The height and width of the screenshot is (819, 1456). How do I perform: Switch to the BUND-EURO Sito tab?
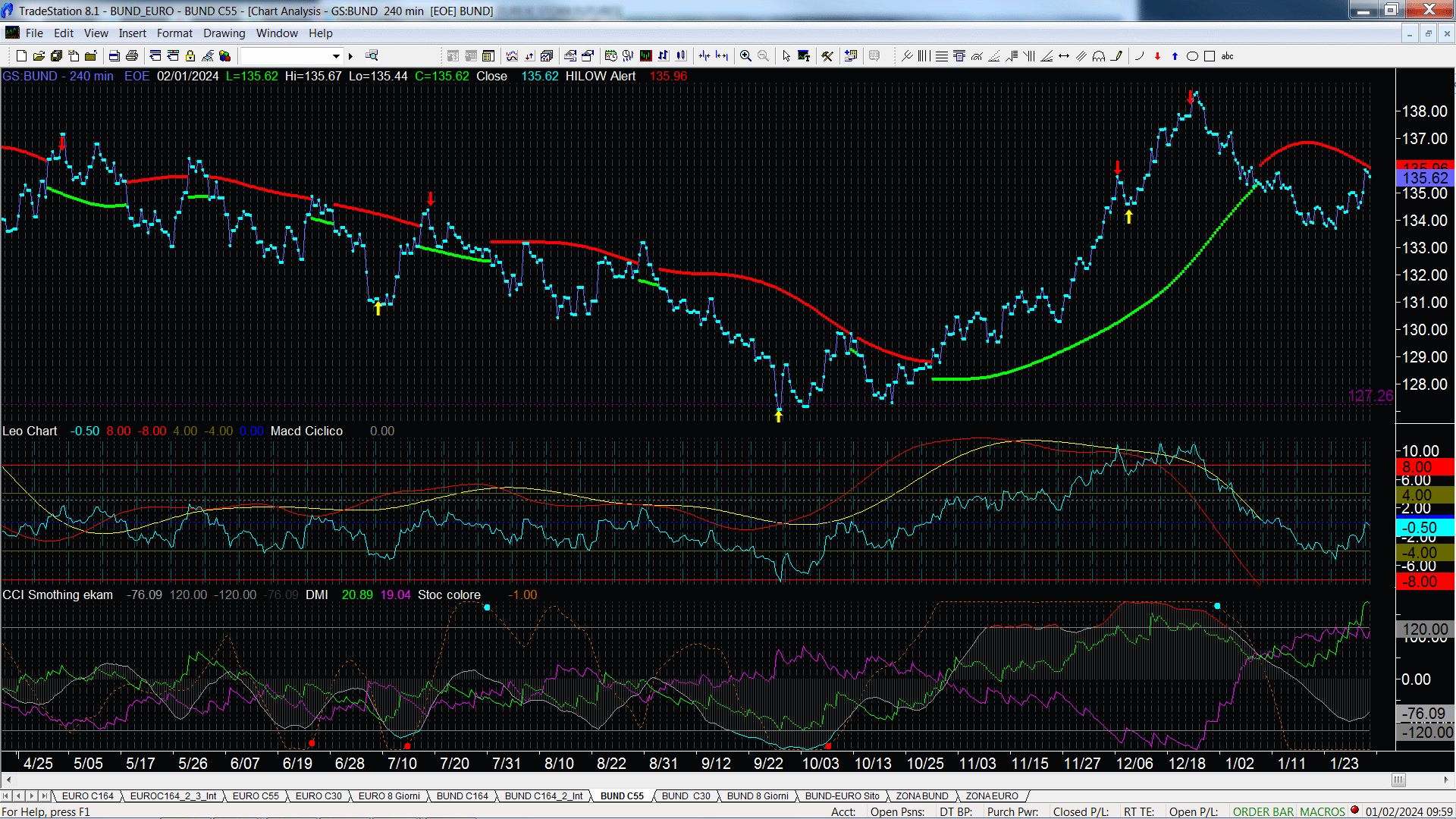tap(843, 795)
